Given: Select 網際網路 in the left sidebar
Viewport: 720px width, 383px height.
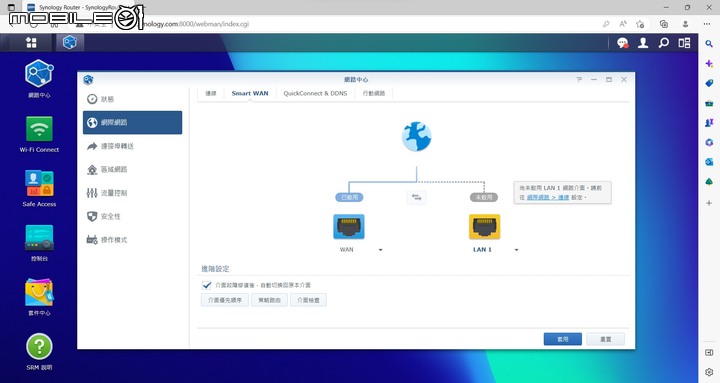Looking at the screenshot, I should pyautogui.click(x=132, y=122).
